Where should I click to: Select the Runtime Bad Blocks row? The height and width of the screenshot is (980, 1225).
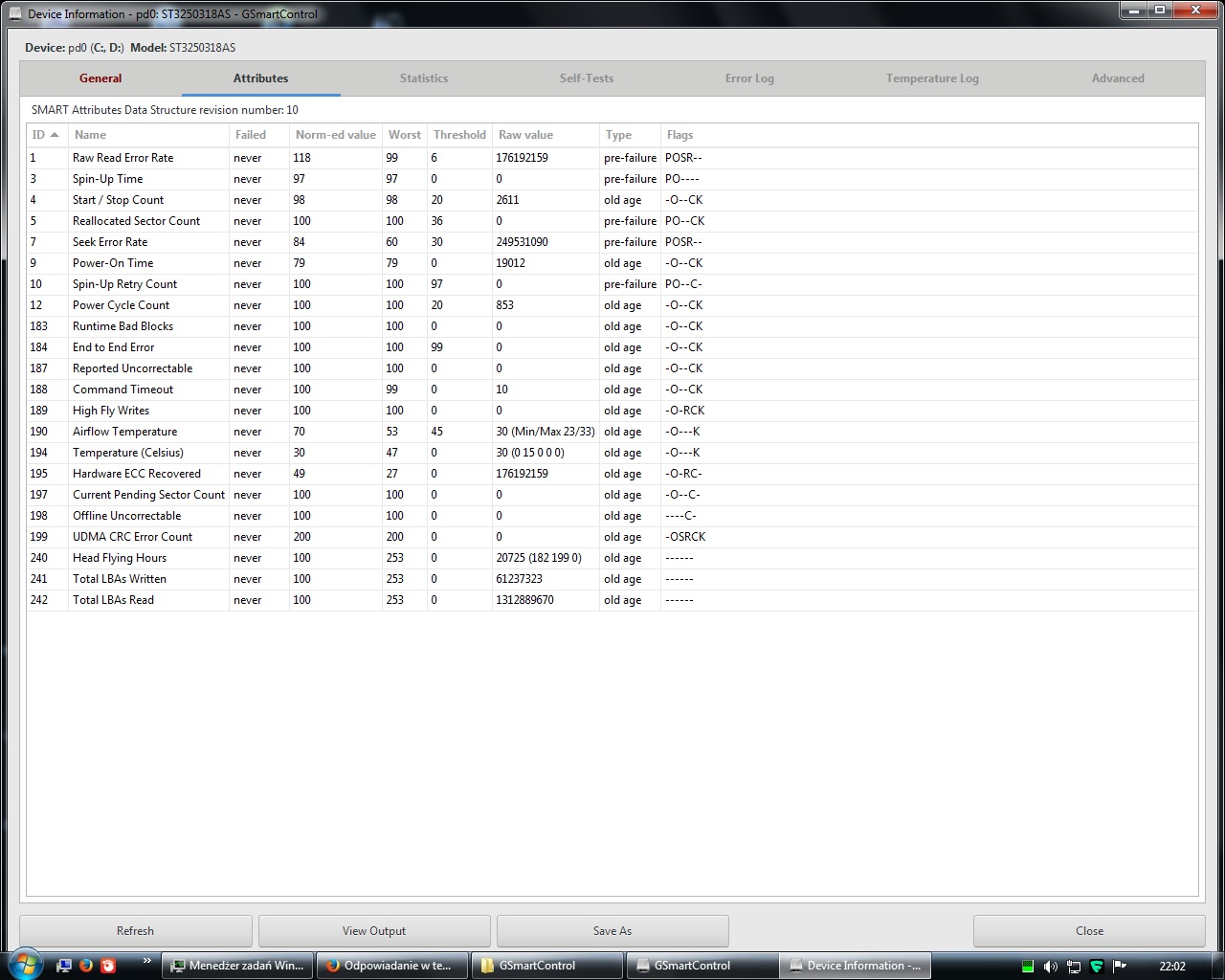click(612, 326)
